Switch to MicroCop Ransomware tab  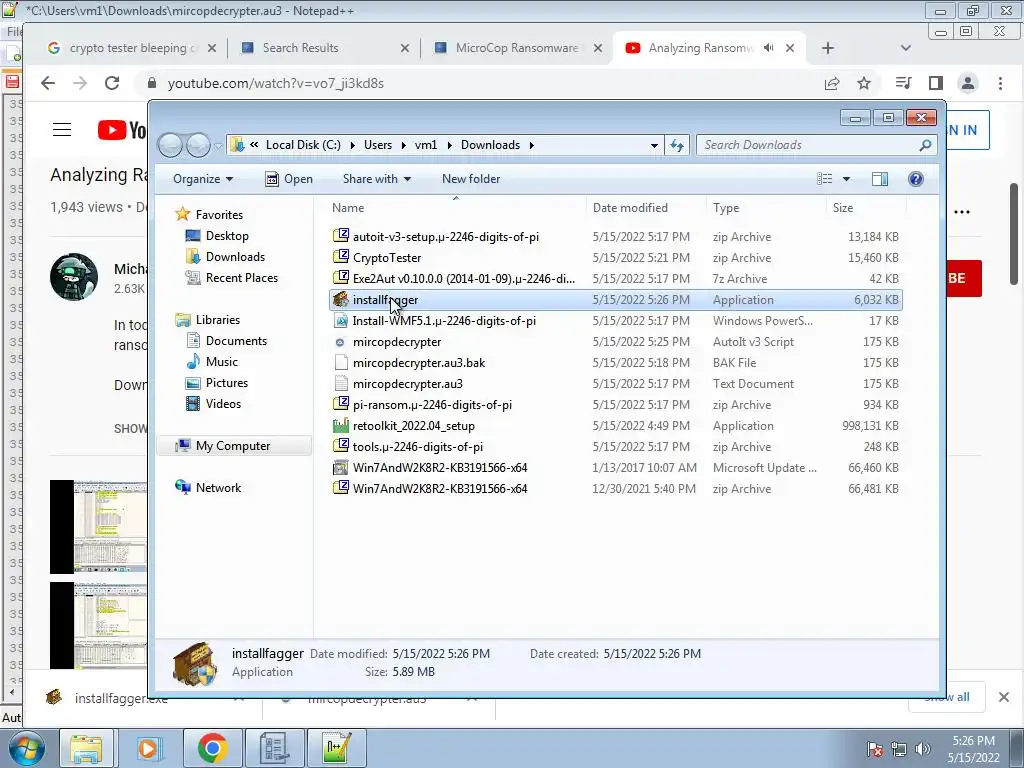[517, 48]
